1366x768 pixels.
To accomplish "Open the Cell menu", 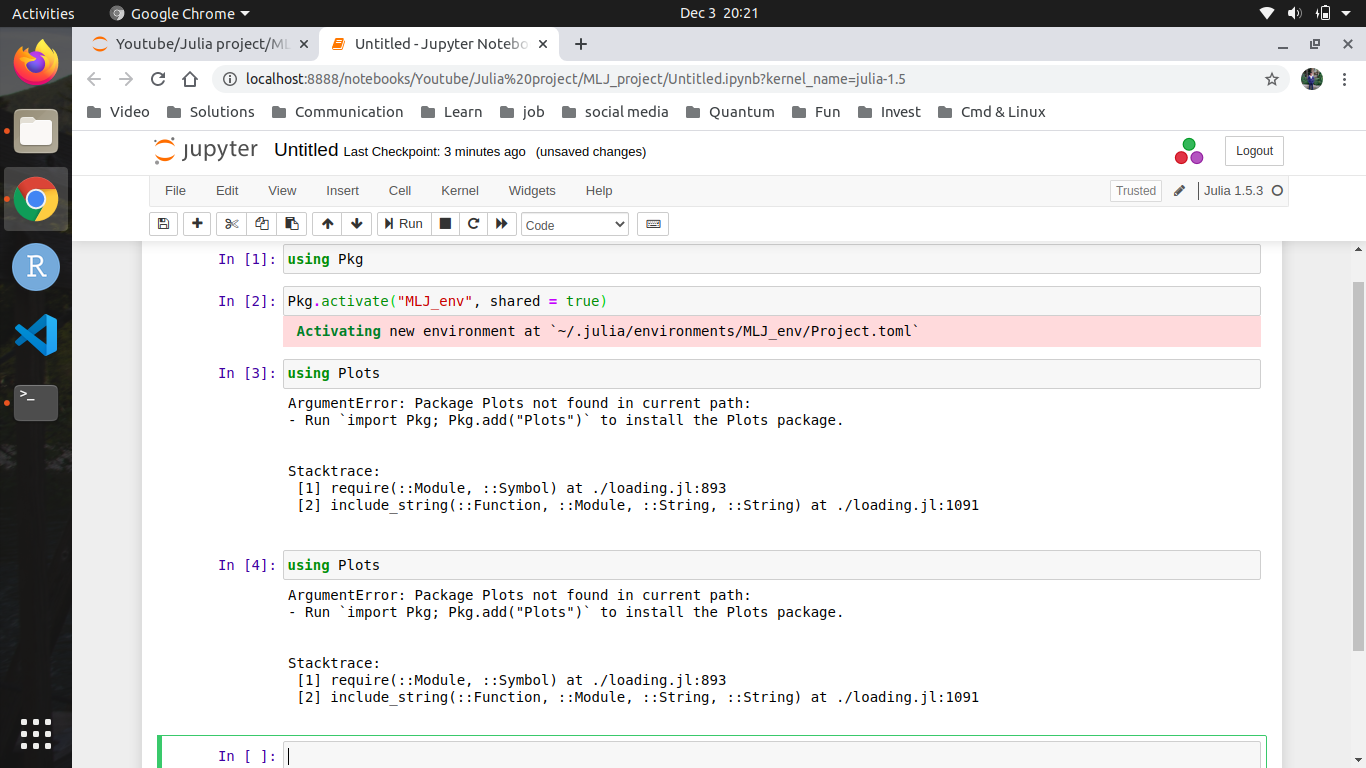I will [400, 190].
